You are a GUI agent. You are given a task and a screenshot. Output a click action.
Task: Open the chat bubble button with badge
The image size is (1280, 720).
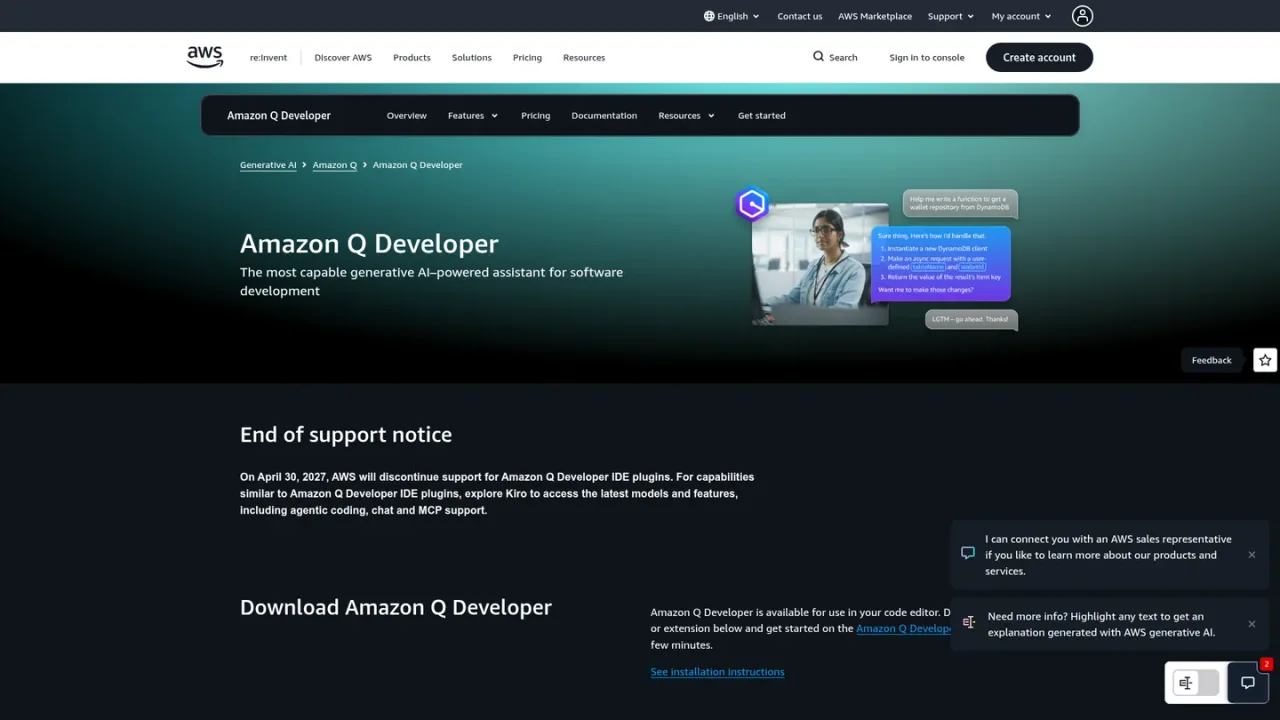(1248, 683)
